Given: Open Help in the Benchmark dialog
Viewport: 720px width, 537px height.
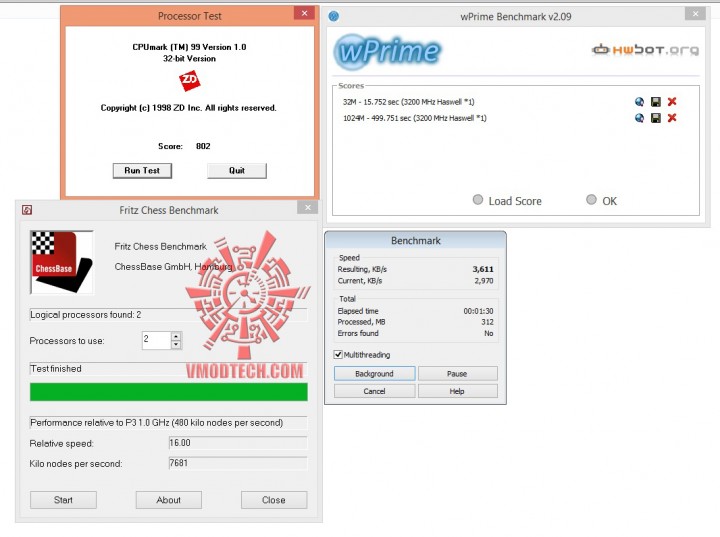Looking at the screenshot, I should 457,391.
